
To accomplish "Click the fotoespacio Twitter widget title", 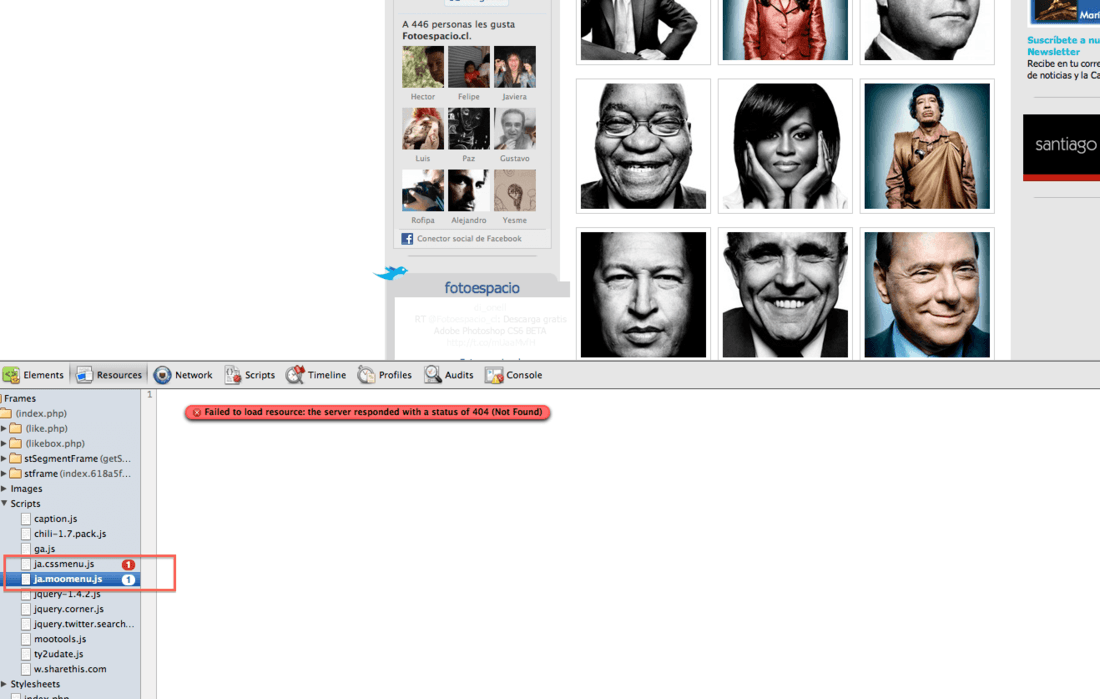I will coord(482,288).
